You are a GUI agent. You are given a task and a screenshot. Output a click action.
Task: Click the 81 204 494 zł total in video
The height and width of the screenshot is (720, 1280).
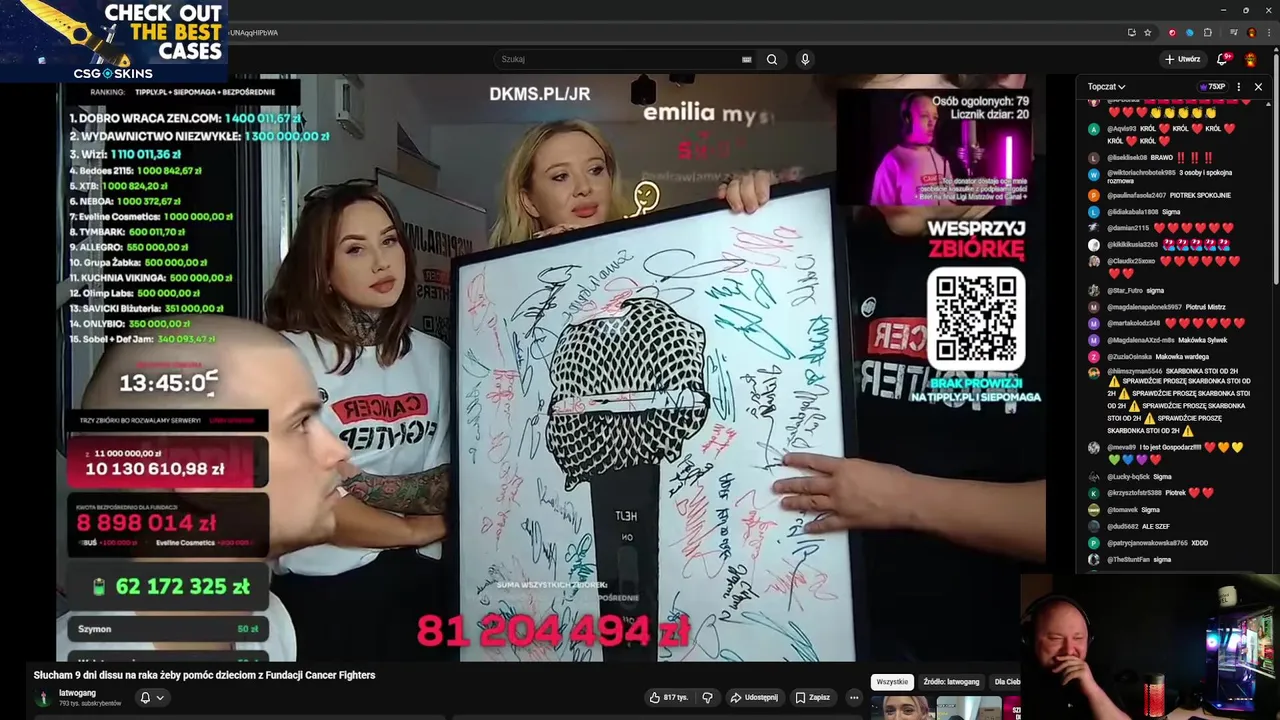click(553, 631)
